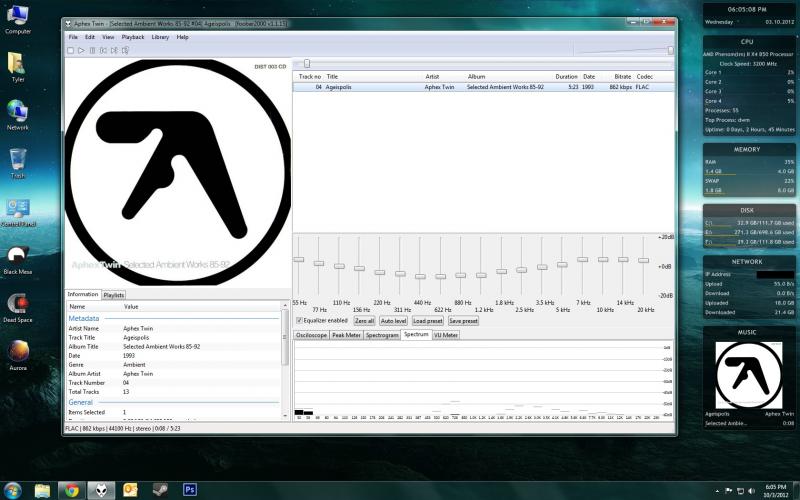Click the 1.8 kHz equalizer slider knob
Image resolution: width=800 pixels, height=500 pixels.
pyautogui.click(x=502, y=271)
